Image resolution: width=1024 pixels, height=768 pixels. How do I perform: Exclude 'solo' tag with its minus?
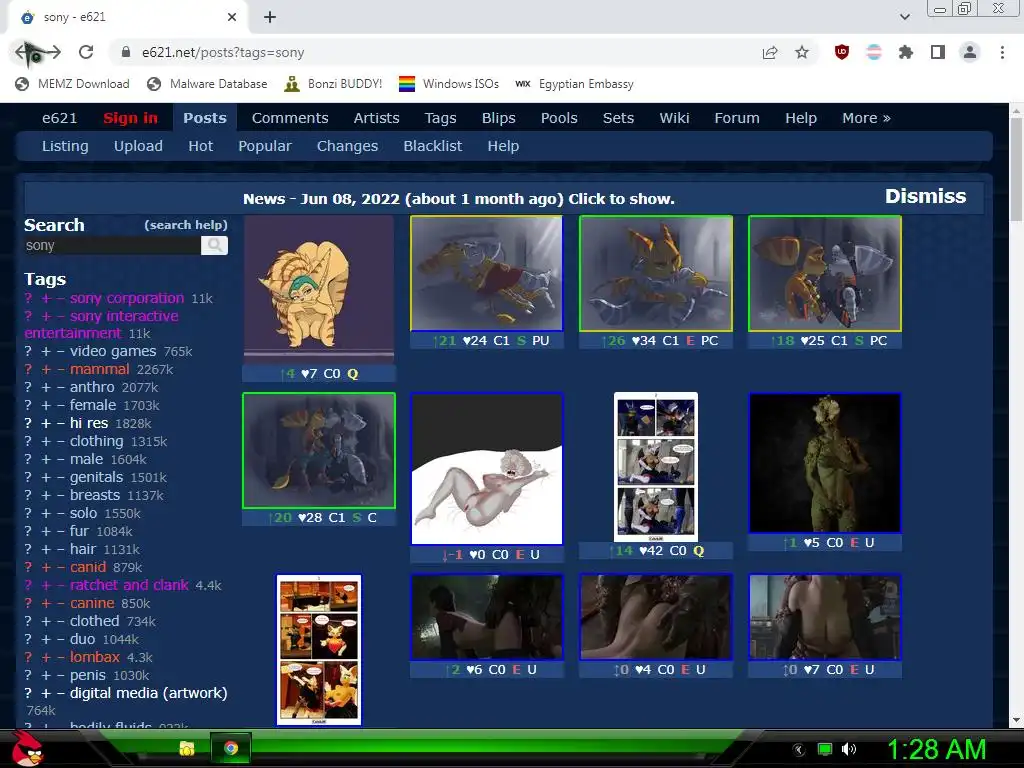pos(60,513)
